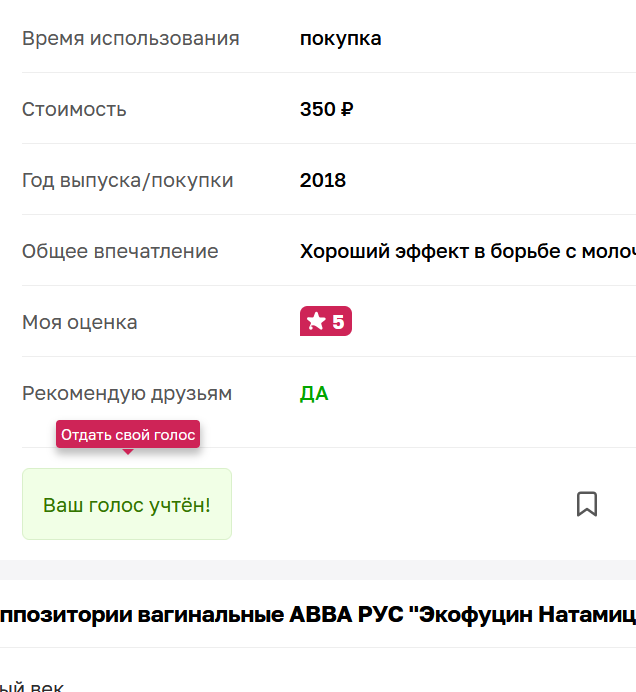Image resolution: width=636 pixels, height=692 pixels.
Task: Click the 'Год выпуска/покупки' label
Action: click(127, 180)
